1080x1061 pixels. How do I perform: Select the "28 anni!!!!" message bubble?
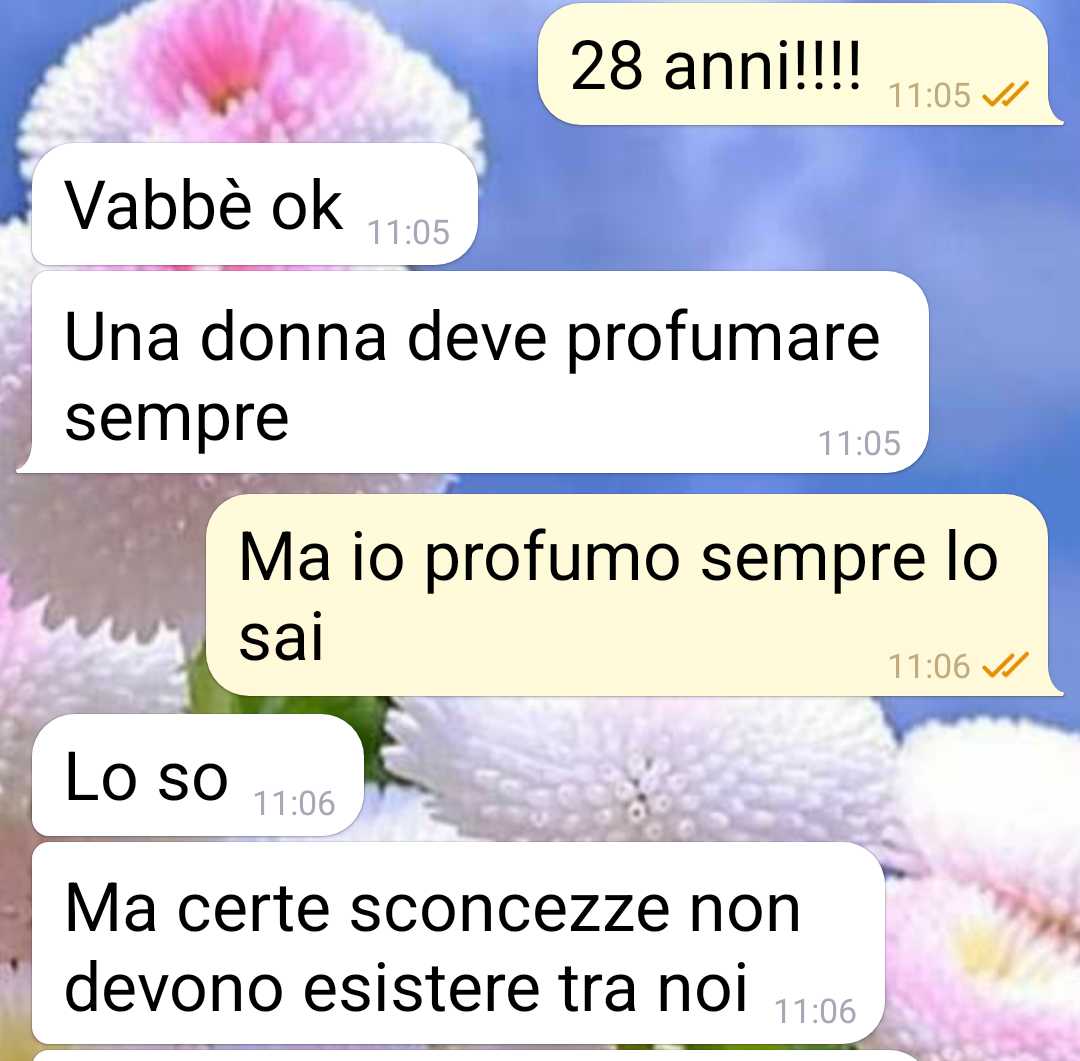click(799, 64)
